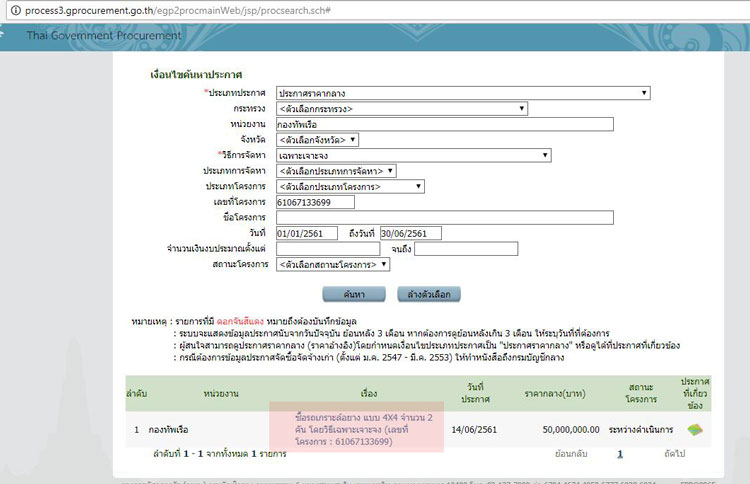The image size is (750, 484).
Task: Click the หน่วยงาน field containing กองทัพเรือ
Action: [x=444, y=124]
